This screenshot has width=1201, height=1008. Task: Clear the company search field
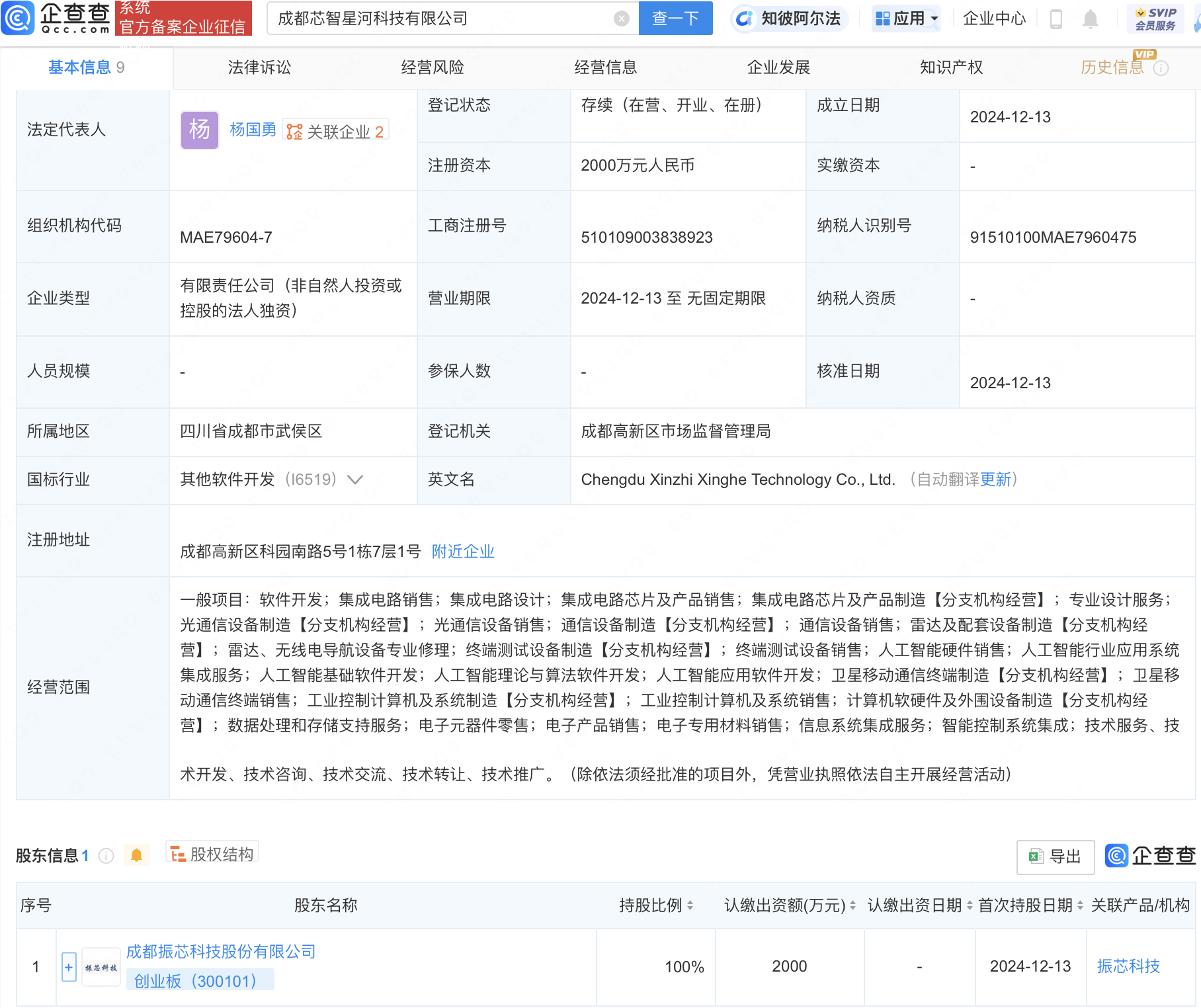(x=621, y=19)
